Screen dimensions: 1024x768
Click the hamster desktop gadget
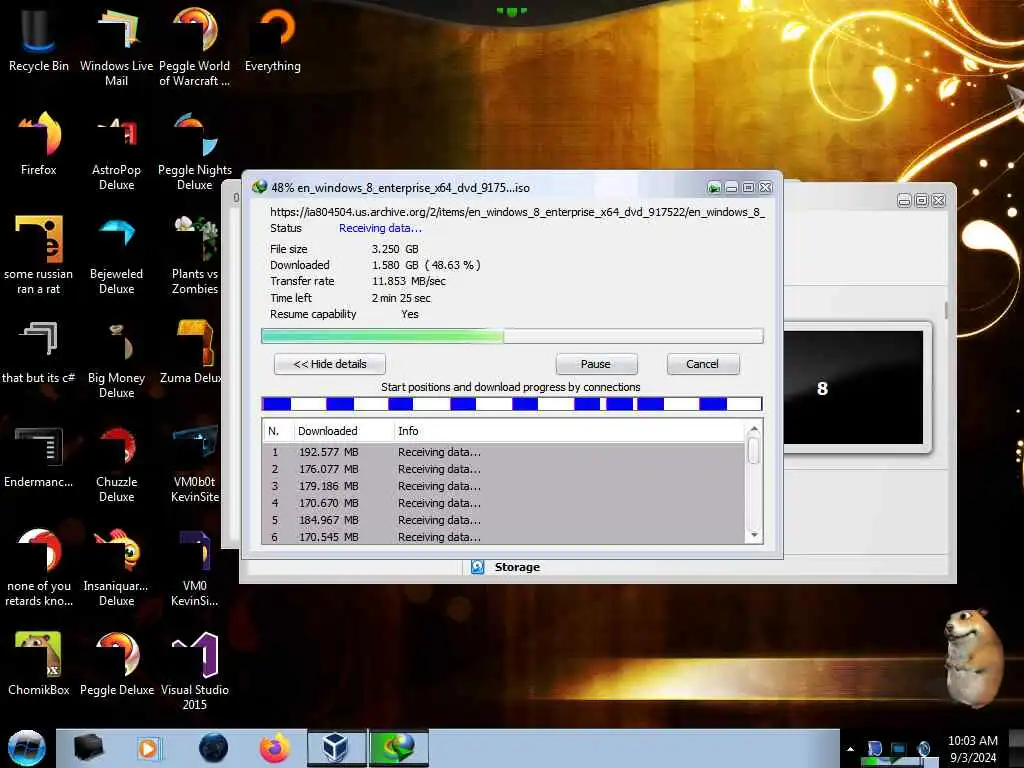click(x=974, y=658)
